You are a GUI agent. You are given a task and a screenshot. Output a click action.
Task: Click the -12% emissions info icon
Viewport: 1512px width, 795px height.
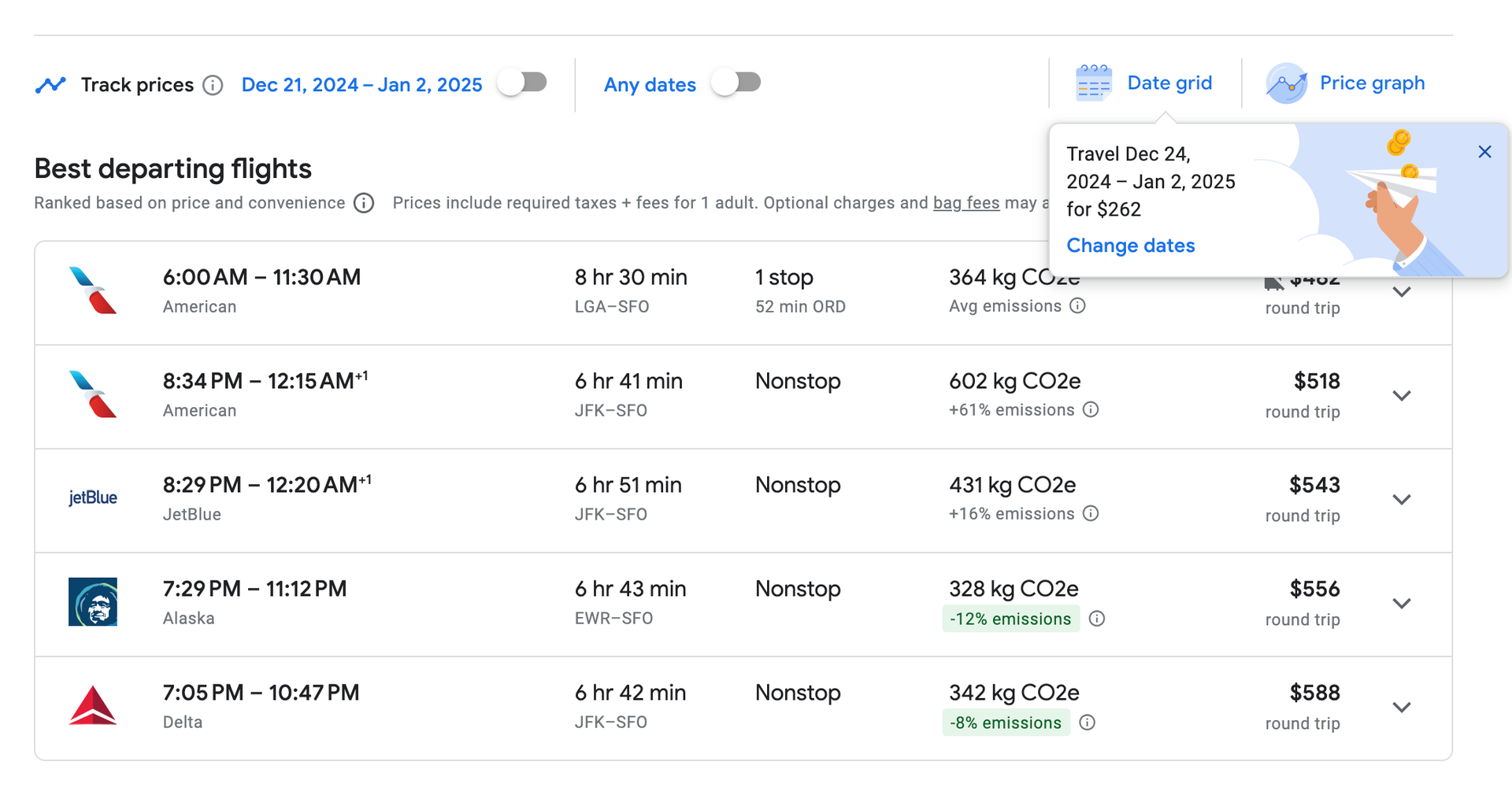pos(1097,619)
